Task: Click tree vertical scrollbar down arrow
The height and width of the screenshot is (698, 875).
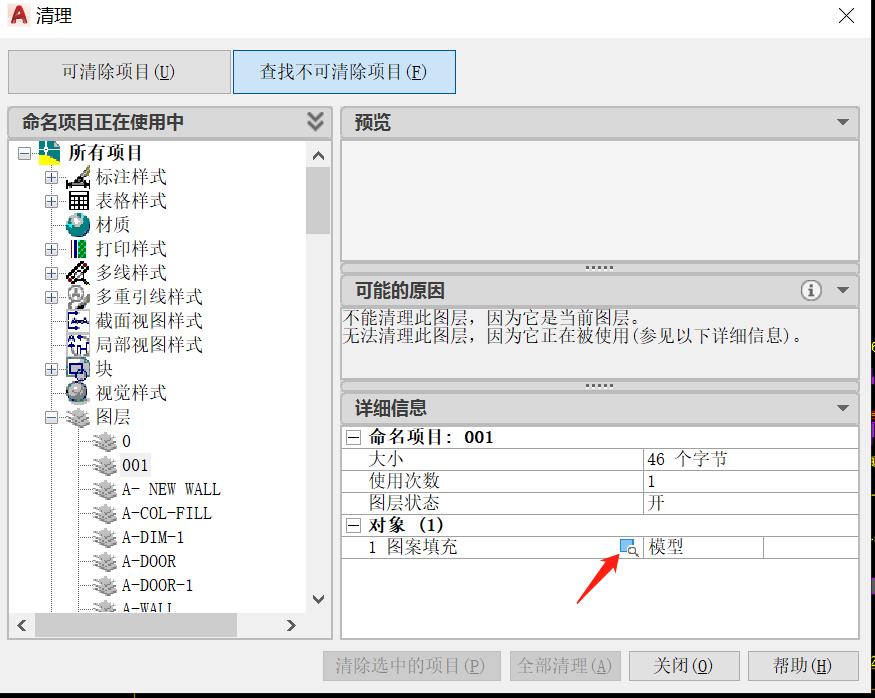Action: [x=318, y=599]
